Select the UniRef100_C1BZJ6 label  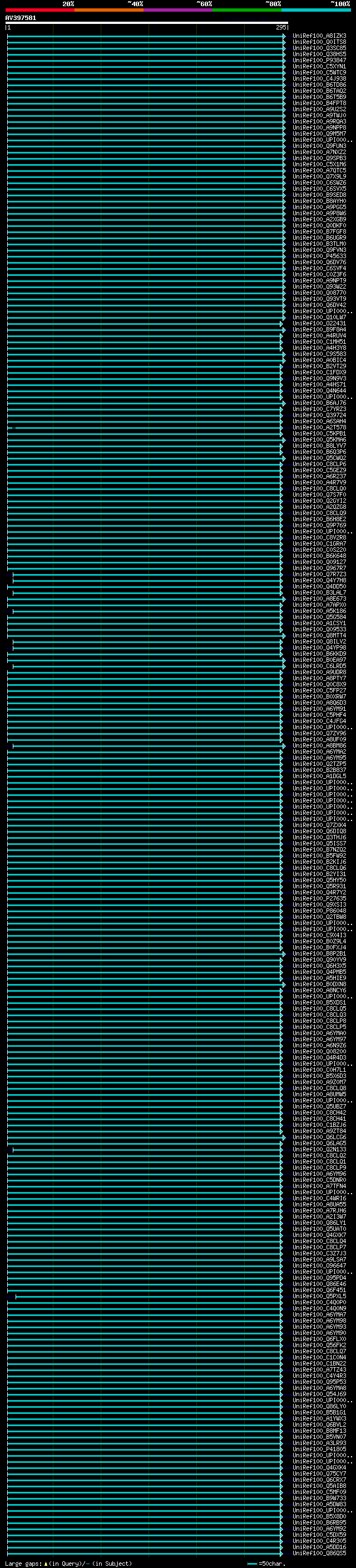319,1125
